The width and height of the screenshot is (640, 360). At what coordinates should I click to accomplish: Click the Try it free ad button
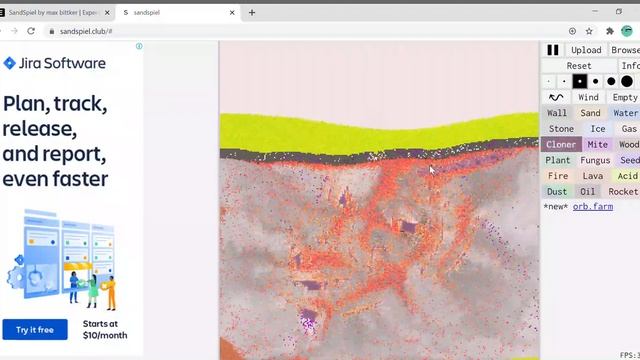tap(35, 329)
